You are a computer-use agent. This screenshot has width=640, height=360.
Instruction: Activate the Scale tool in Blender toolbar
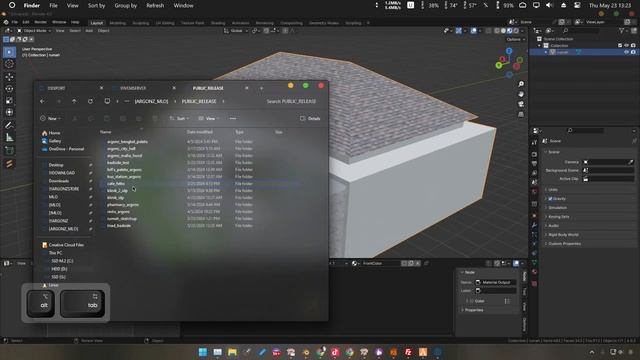[9, 100]
